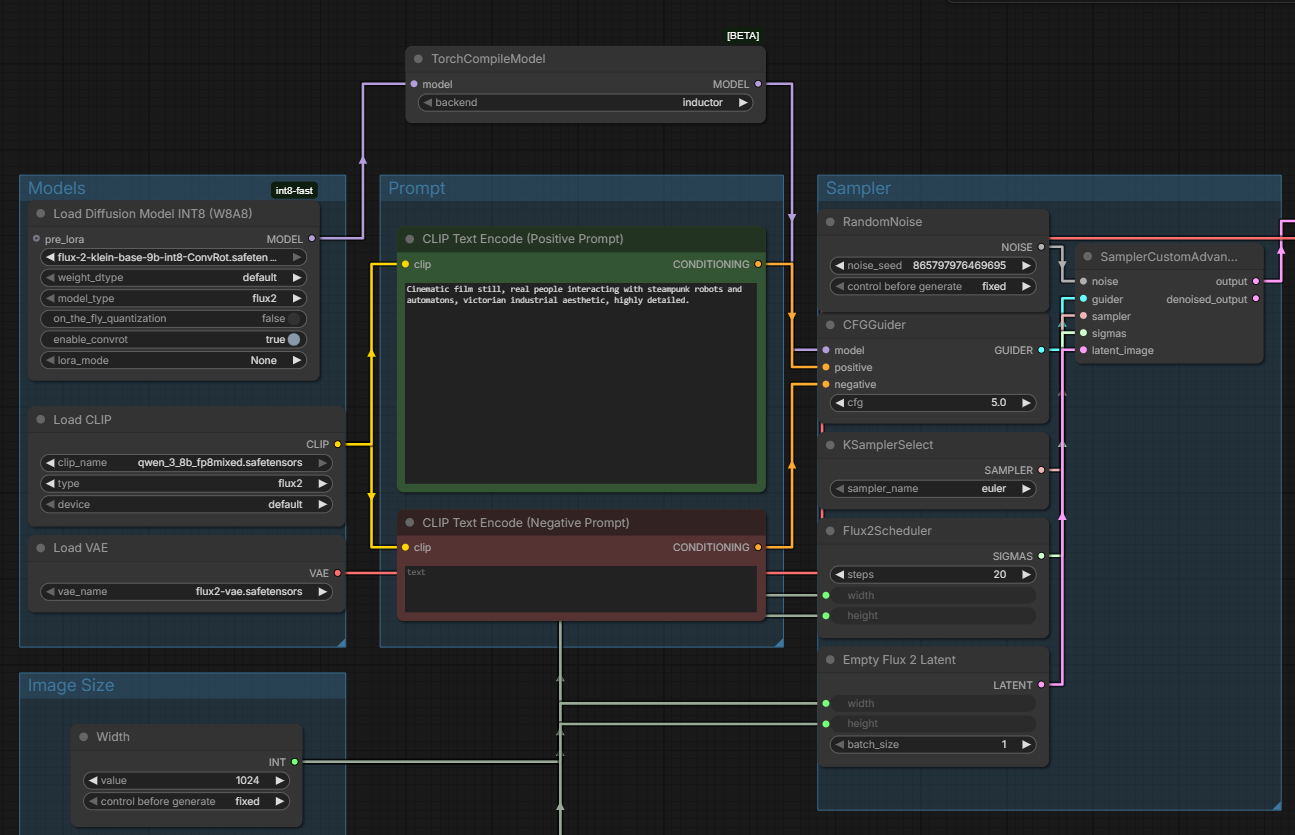Click the latent_image input port on SamplerCustomAdvanced
Viewport: 1295px width, 835px height.
pos(1083,350)
